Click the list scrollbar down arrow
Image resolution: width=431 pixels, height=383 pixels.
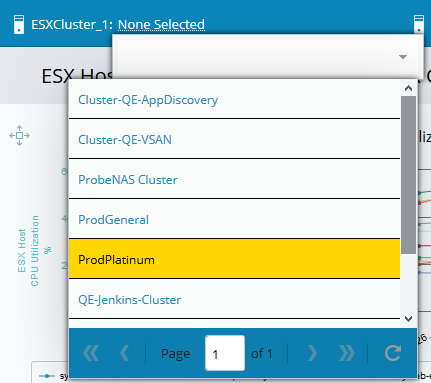[408, 319]
